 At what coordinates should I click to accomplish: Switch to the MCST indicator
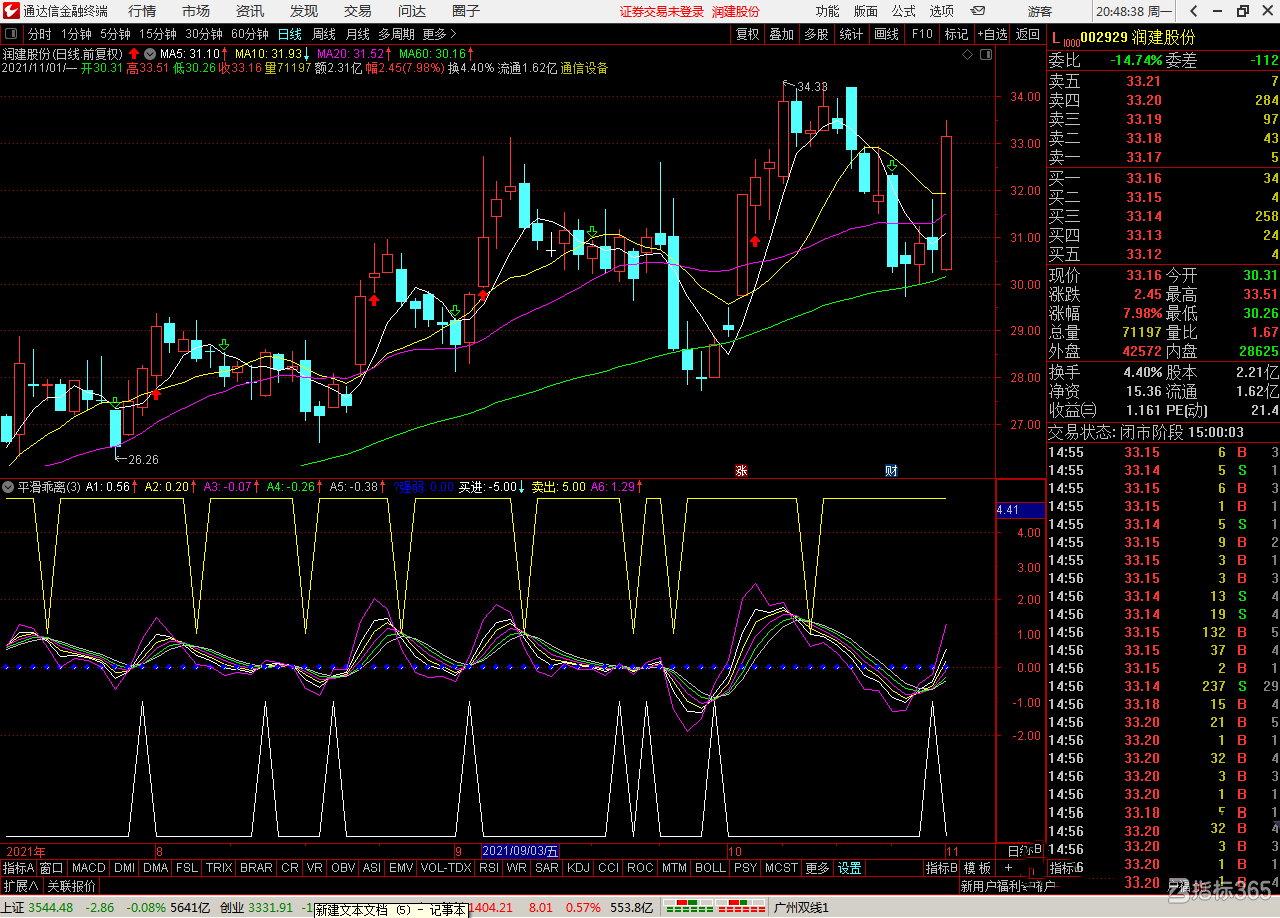[x=782, y=868]
